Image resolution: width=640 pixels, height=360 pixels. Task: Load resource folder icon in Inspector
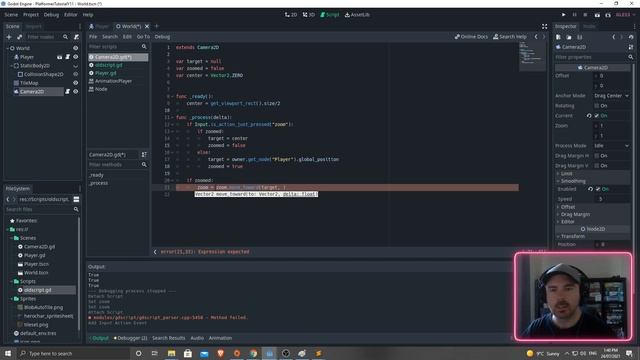(x=569, y=37)
